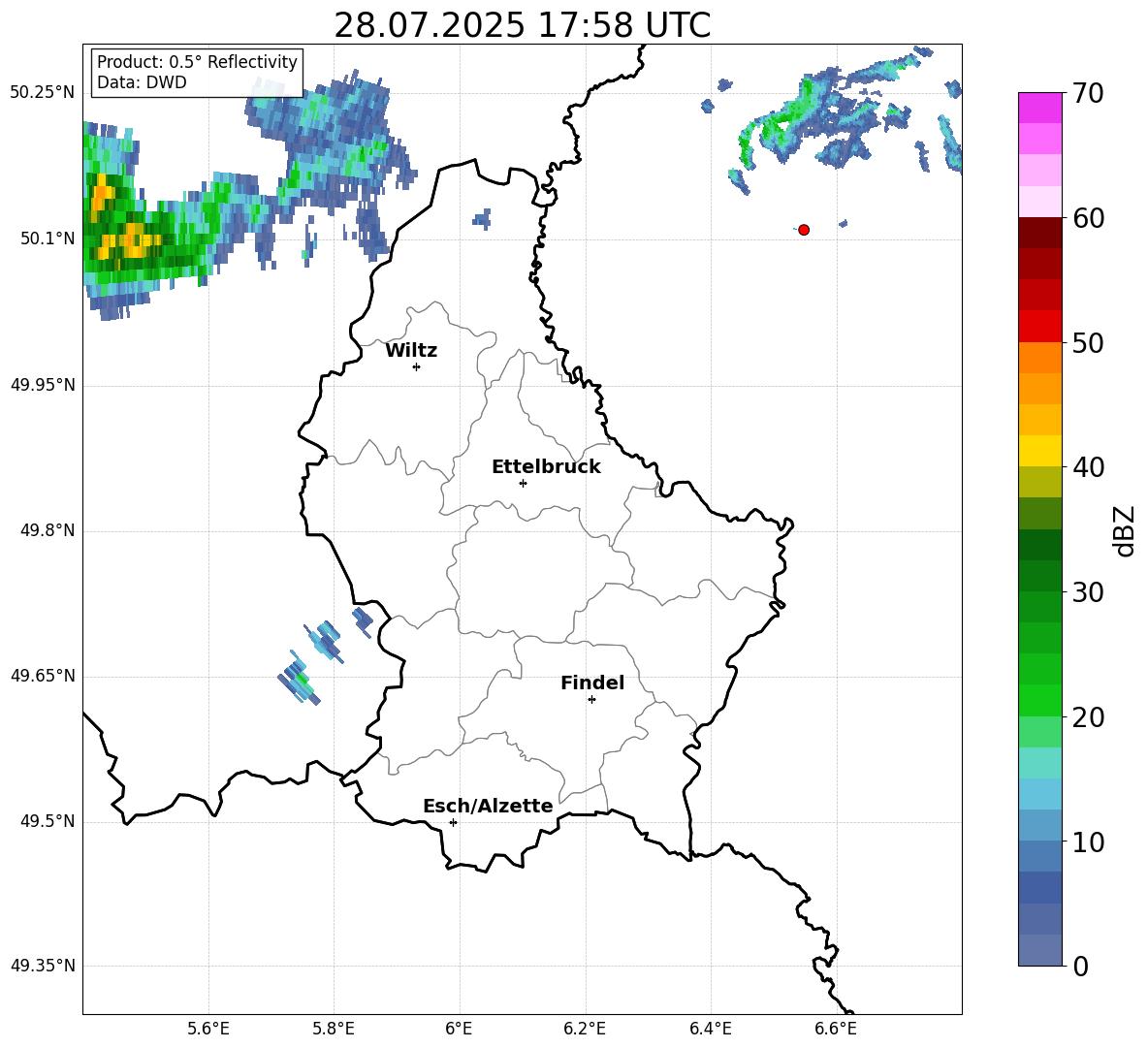Click the 10 label on the colorbar
Viewport: 1148px width, 1048px height.
[1088, 842]
